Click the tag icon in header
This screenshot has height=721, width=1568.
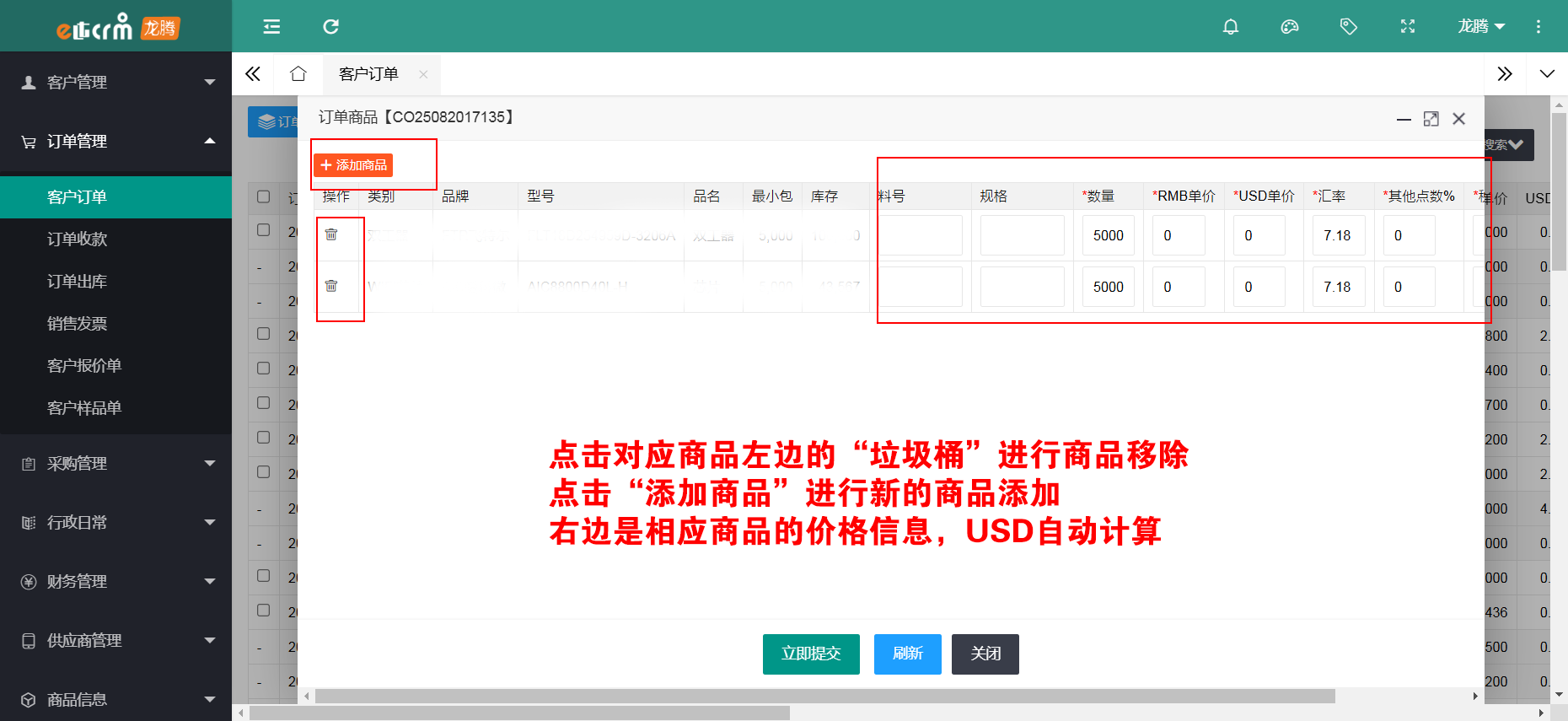coord(1348,27)
